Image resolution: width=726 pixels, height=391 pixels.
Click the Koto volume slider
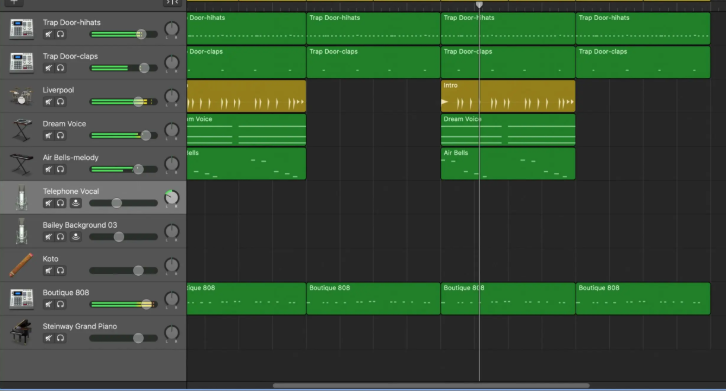124,271
